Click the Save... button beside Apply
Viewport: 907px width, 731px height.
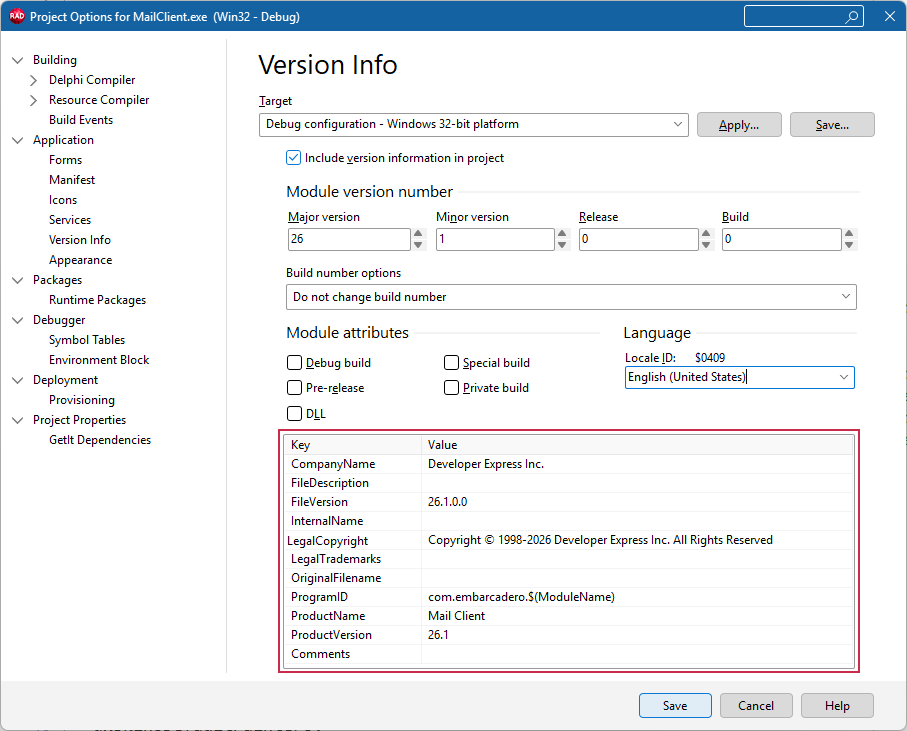(832, 125)
